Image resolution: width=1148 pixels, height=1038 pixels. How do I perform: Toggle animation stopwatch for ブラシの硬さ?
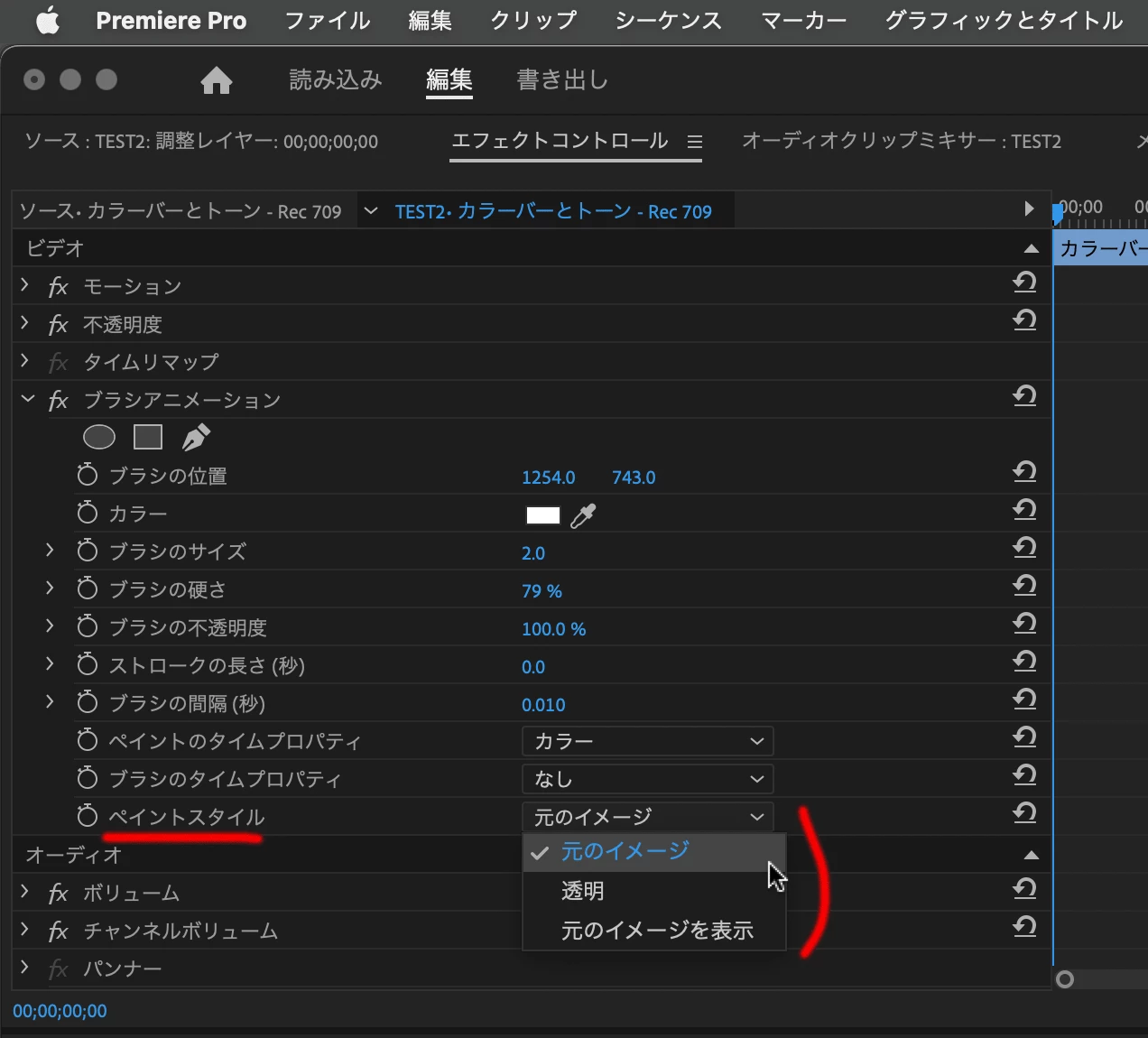87,589
